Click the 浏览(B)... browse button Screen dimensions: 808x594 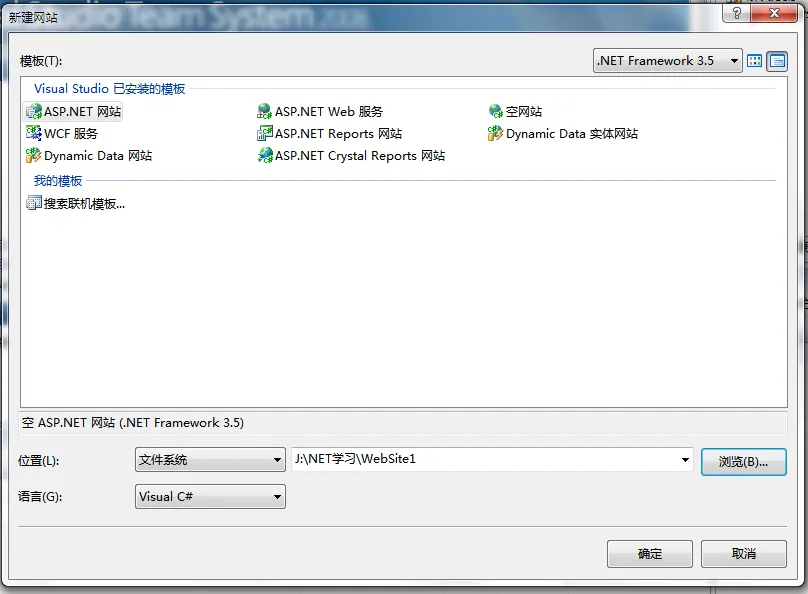(744, 462)
